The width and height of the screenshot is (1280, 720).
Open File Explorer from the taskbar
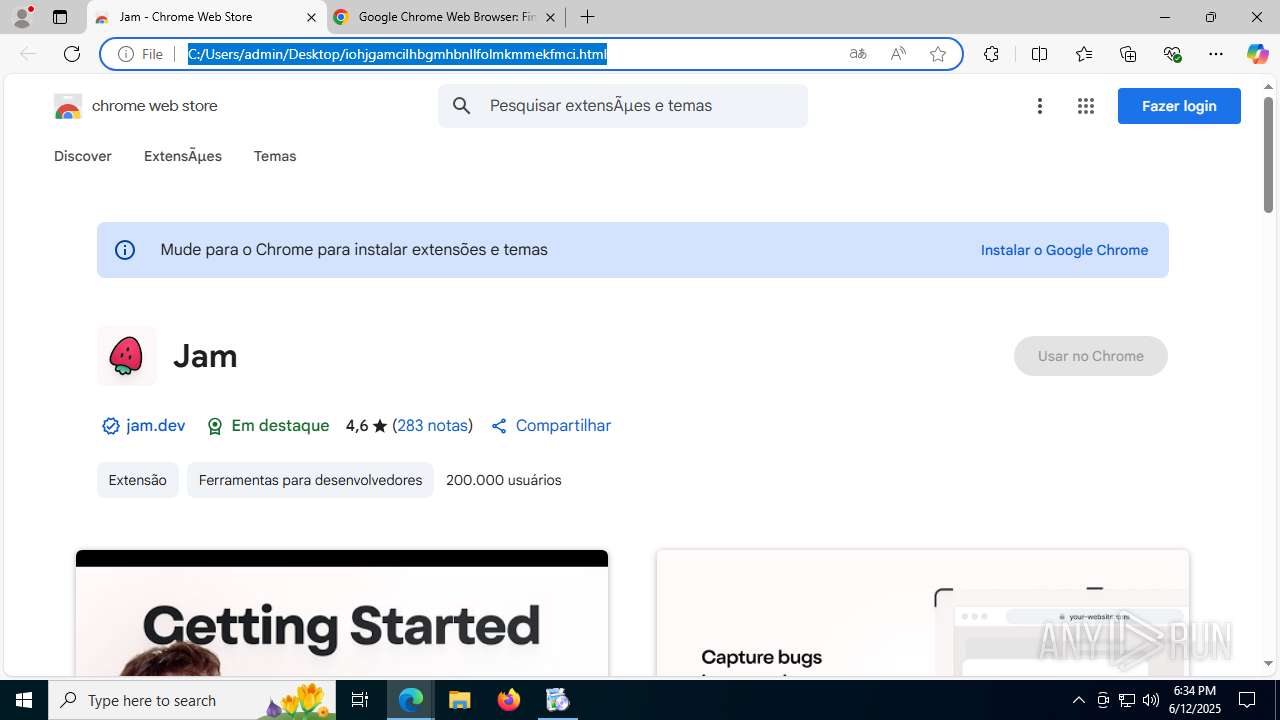(460, 700)
